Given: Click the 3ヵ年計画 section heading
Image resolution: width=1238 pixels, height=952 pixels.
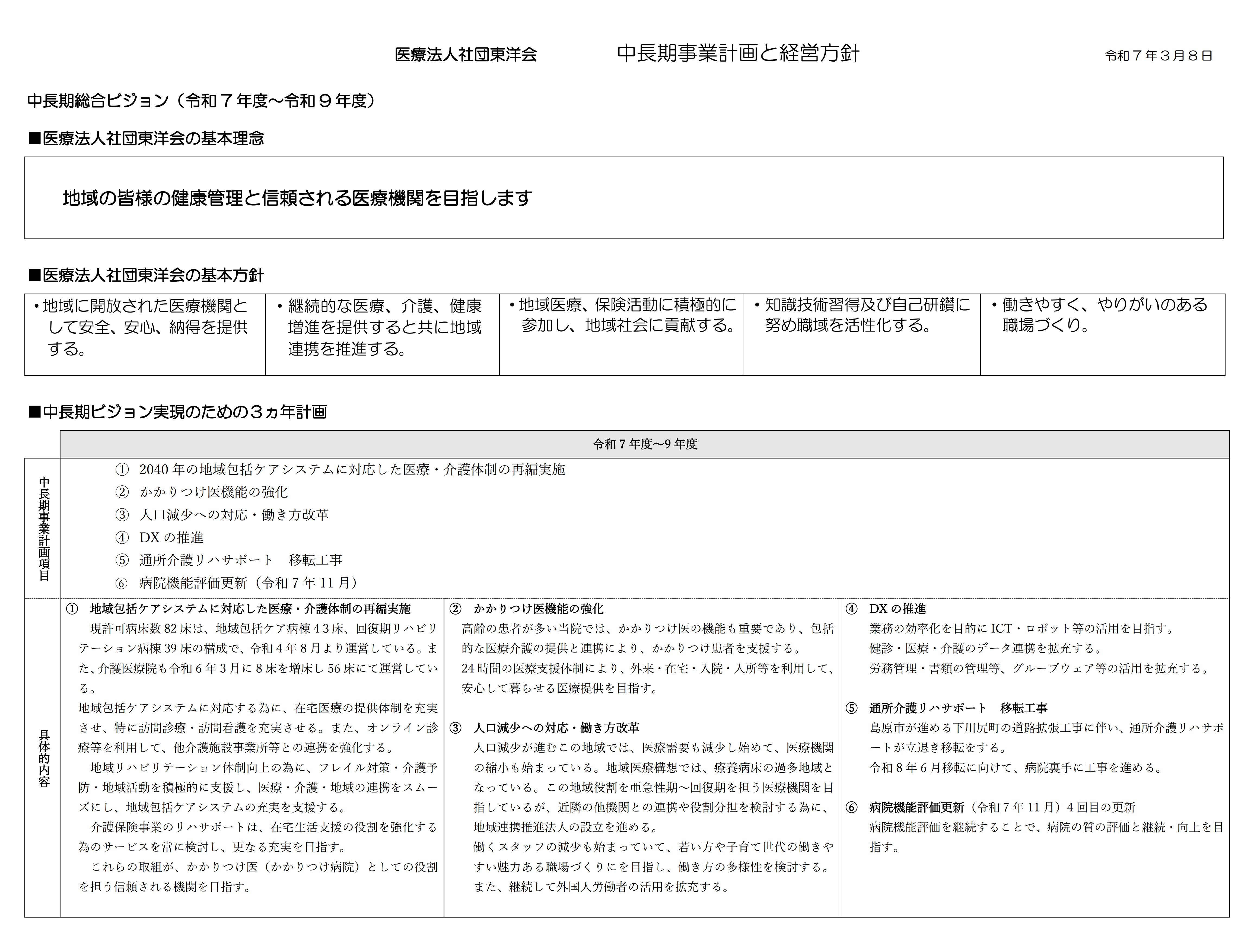Looking at the screenshot, I should [178, 411].
